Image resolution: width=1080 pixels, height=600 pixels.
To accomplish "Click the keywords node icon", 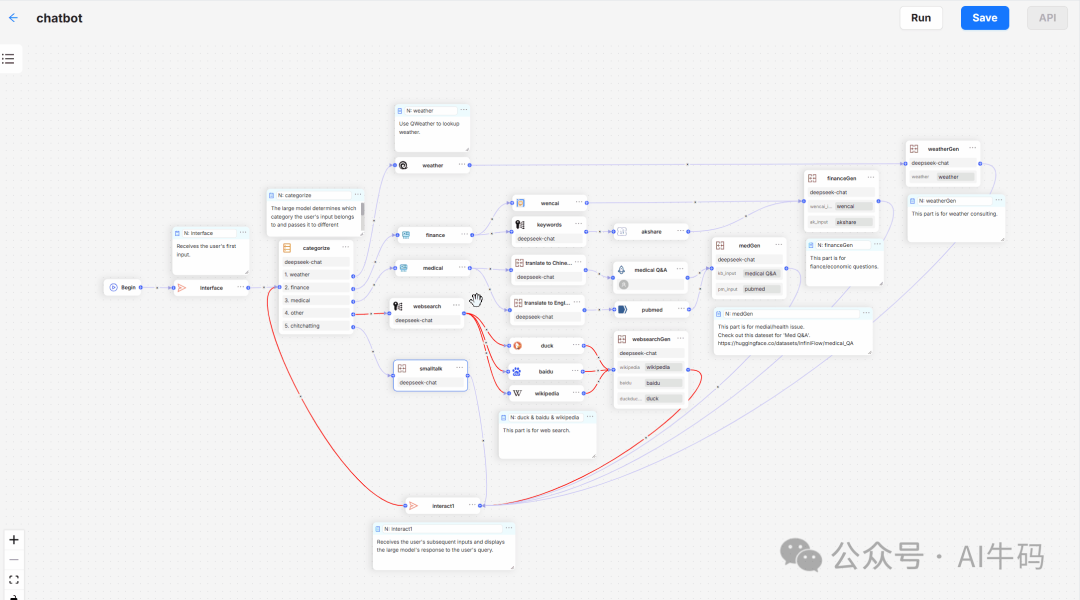I will 520,225.
